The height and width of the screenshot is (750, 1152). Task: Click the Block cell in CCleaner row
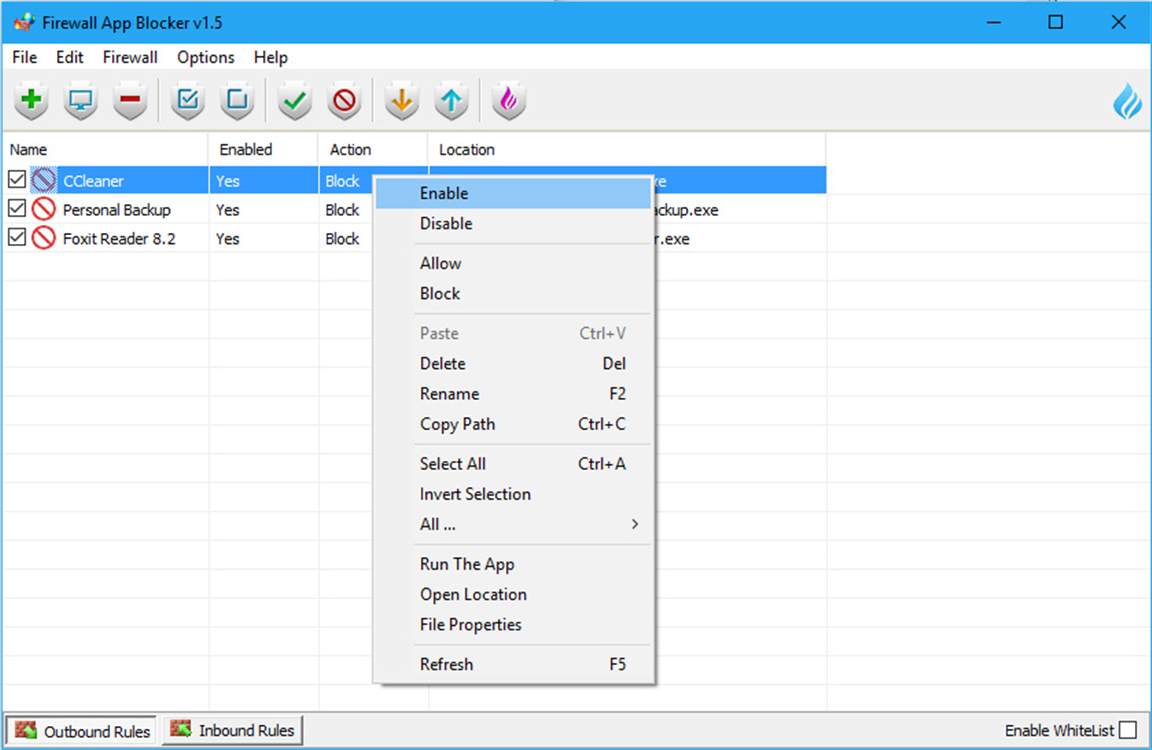tap(342, 181)
